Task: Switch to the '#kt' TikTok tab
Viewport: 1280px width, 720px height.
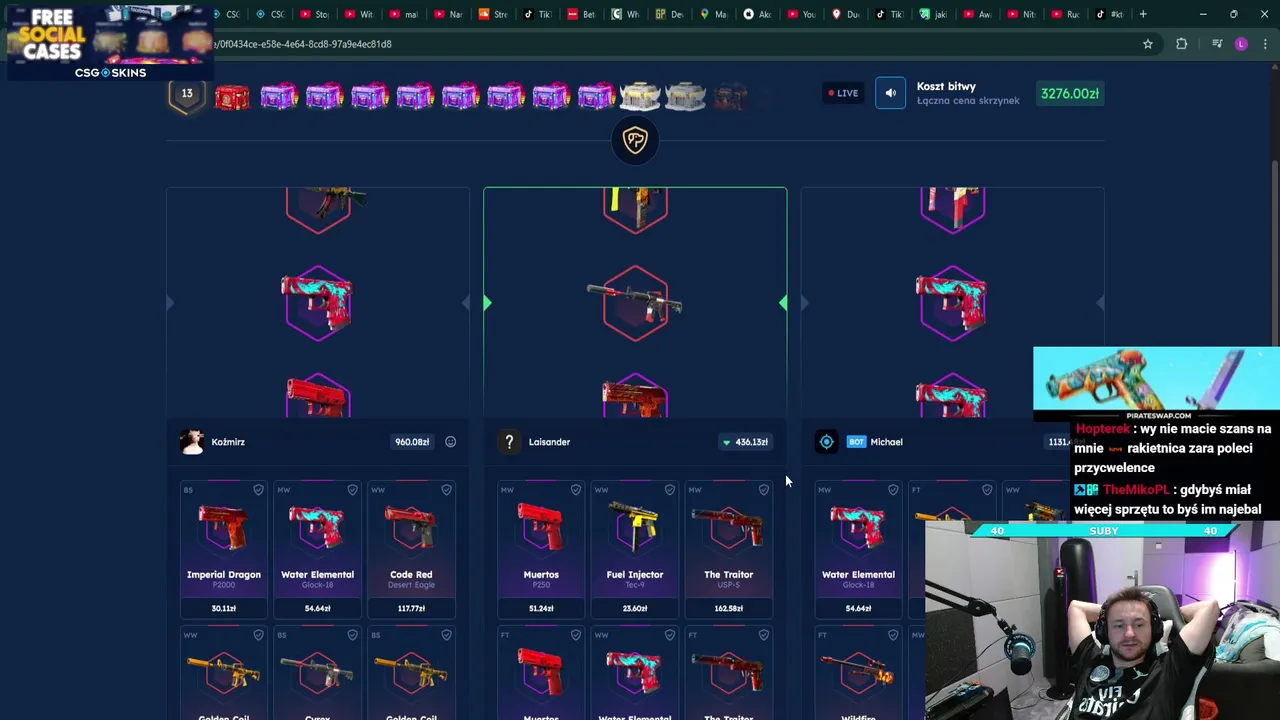Action: click(1110, 14)
